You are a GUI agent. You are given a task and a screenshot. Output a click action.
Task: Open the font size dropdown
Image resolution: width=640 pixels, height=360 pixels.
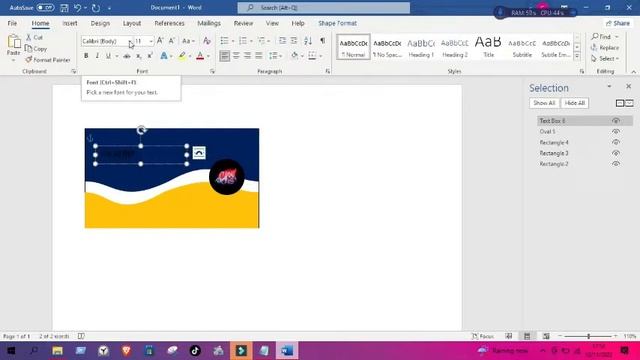click(x=151, y=41)
